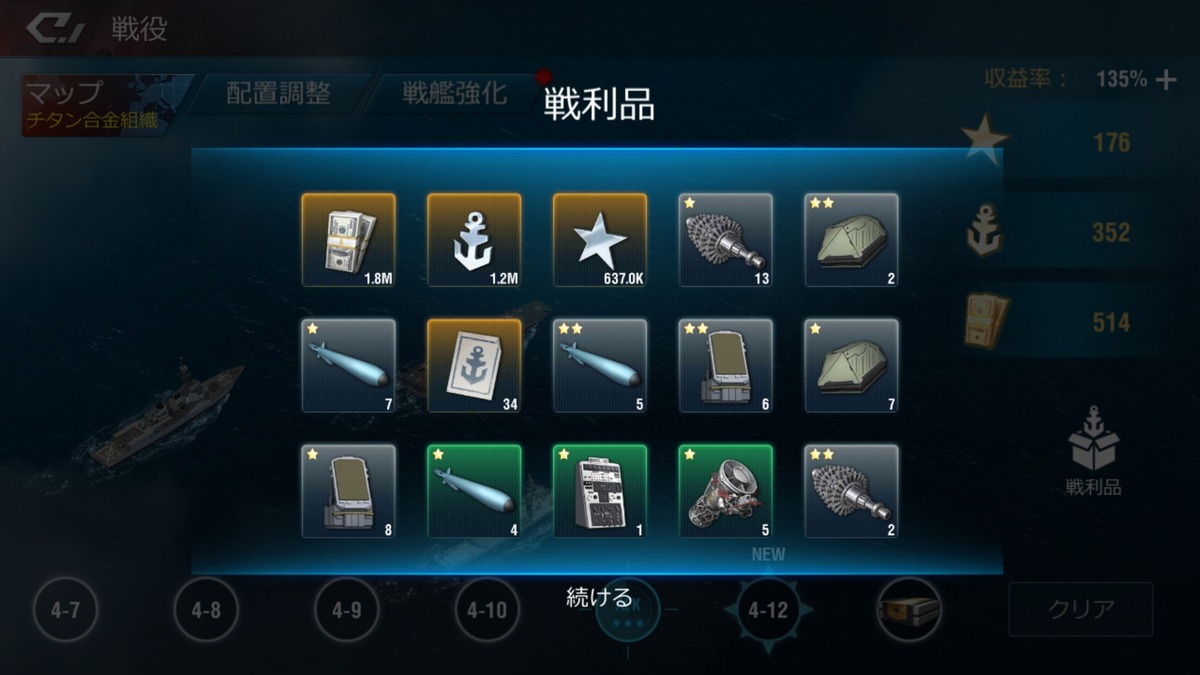Click the 続ける continue button

599,598
